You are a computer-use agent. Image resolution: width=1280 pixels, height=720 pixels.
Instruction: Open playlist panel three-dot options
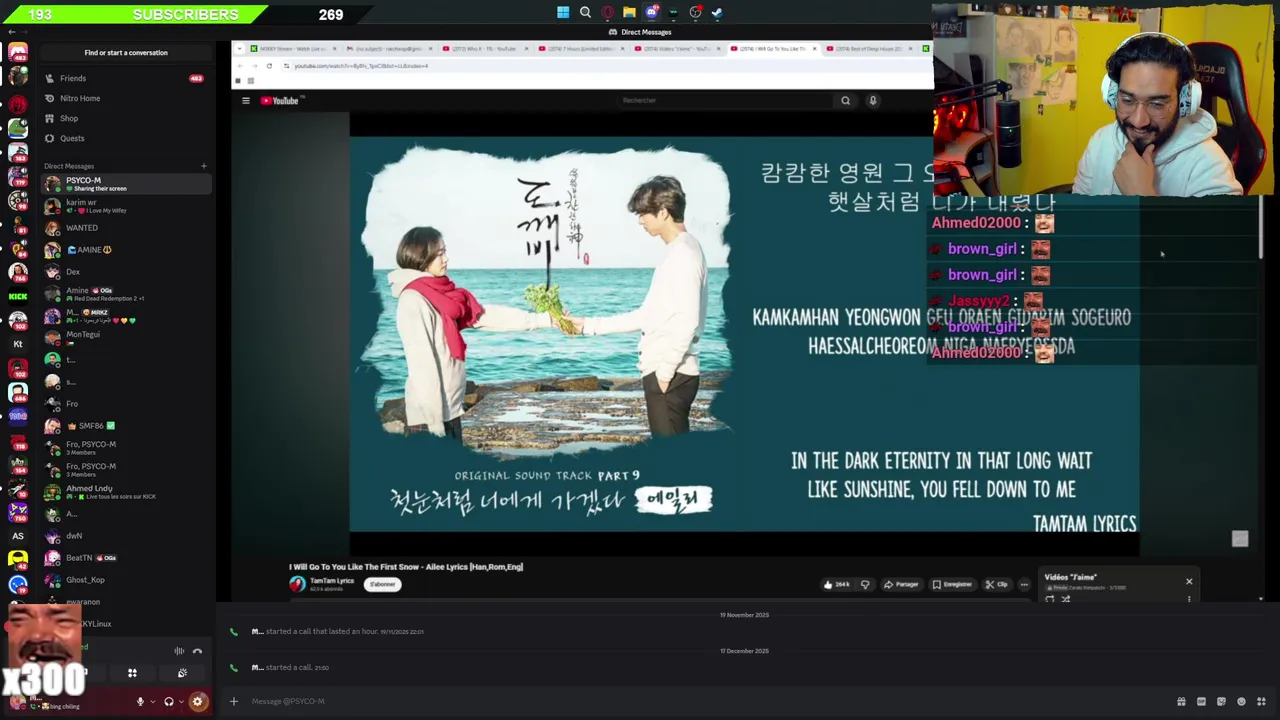(1189, 598)
